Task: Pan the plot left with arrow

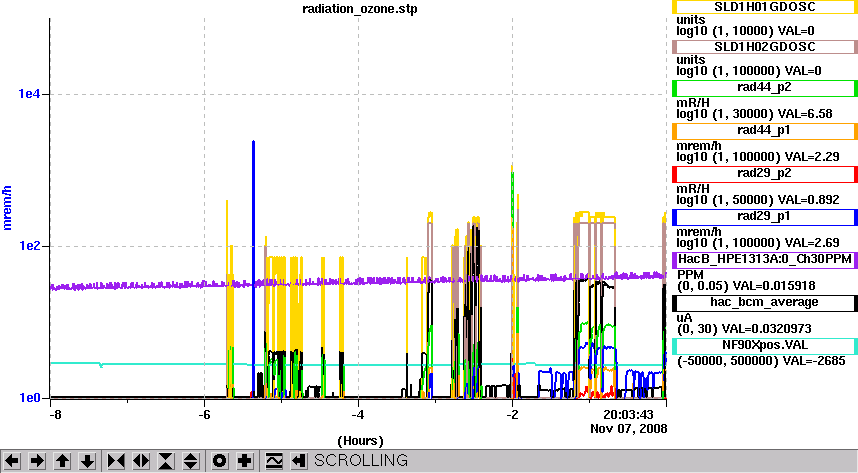Action: (12, 461)
